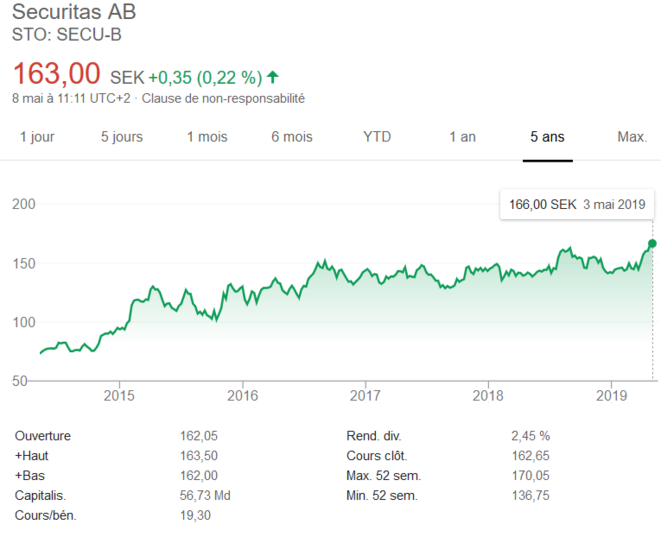Image resolution: width=661 pixels, height=537 pixels.
Task: Click the 2016 x-axis label
Action: tap(242, 396)
